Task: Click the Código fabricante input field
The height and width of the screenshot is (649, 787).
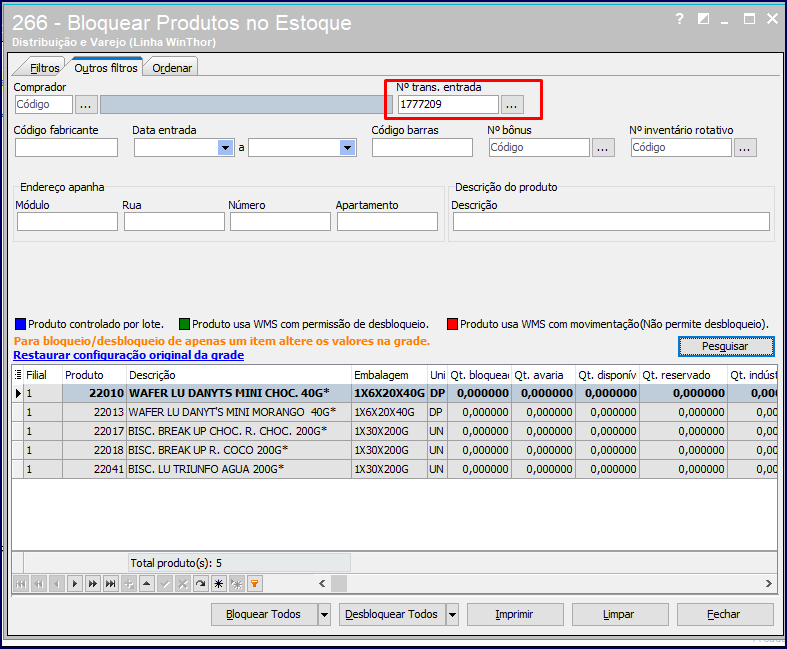Action: [66, 148]
